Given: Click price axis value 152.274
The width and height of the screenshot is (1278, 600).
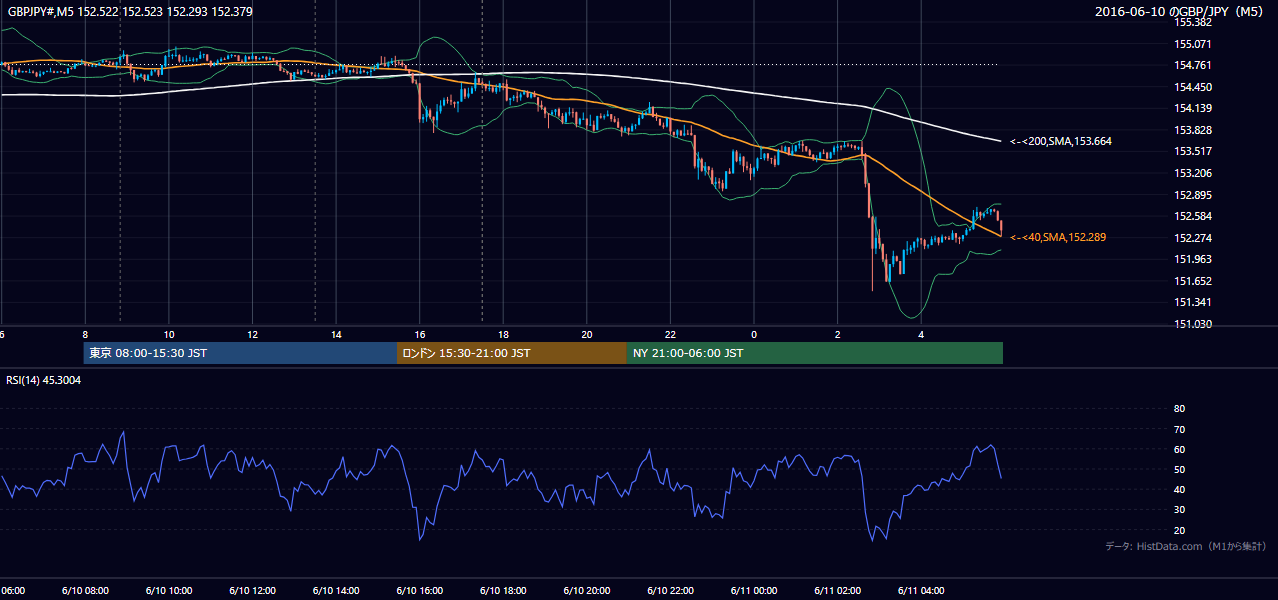Looking at the screenshot, I should tap(1194, 238).
